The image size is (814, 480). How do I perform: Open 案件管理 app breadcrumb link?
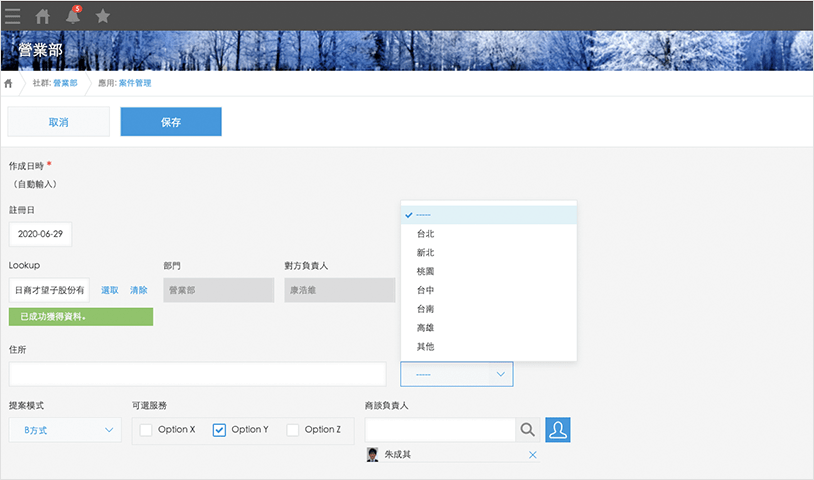pyautogui.click(x=135, y=83)
